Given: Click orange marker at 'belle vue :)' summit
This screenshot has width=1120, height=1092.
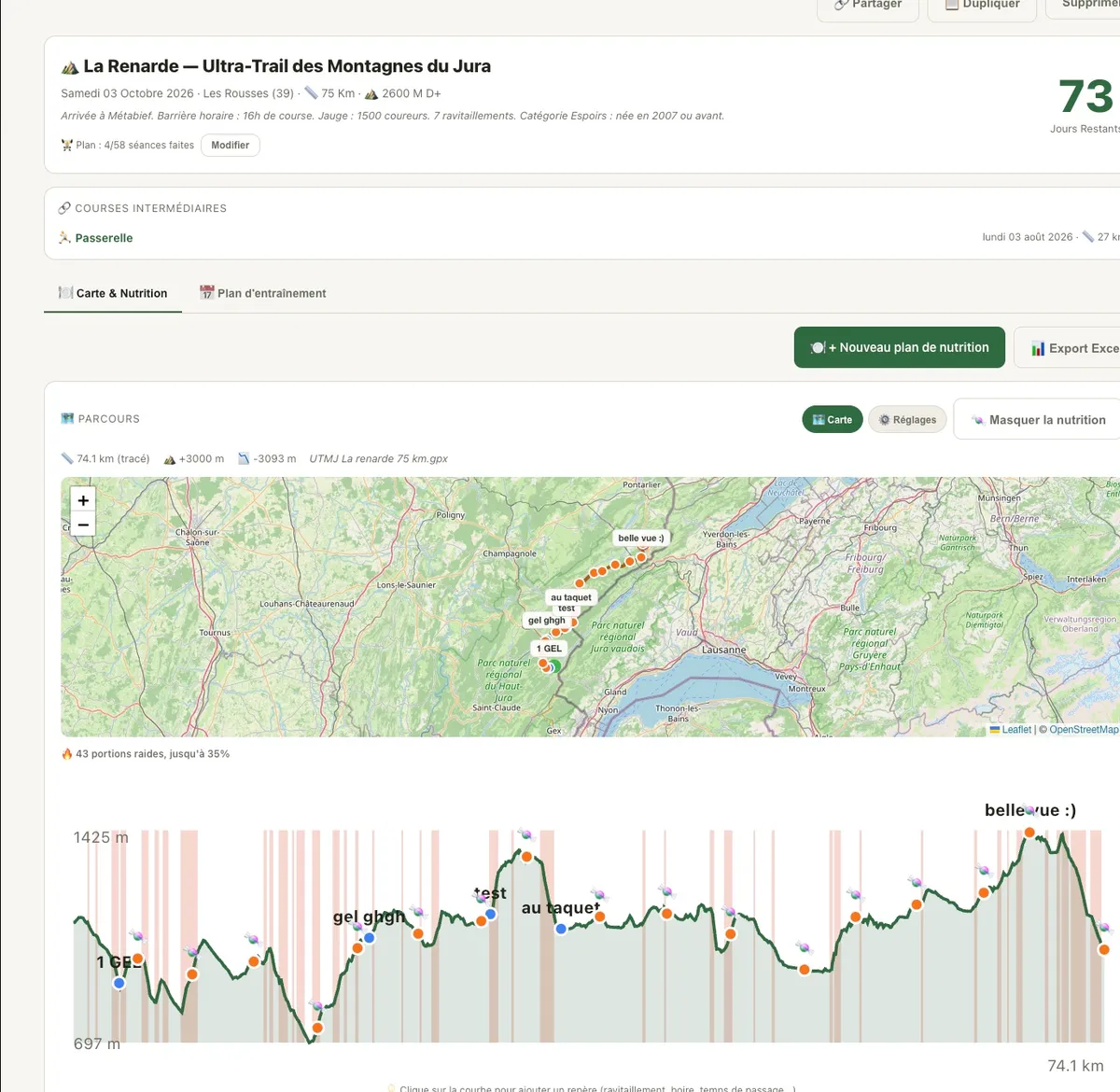Looking at the screenshot, I should (1029, 833).
